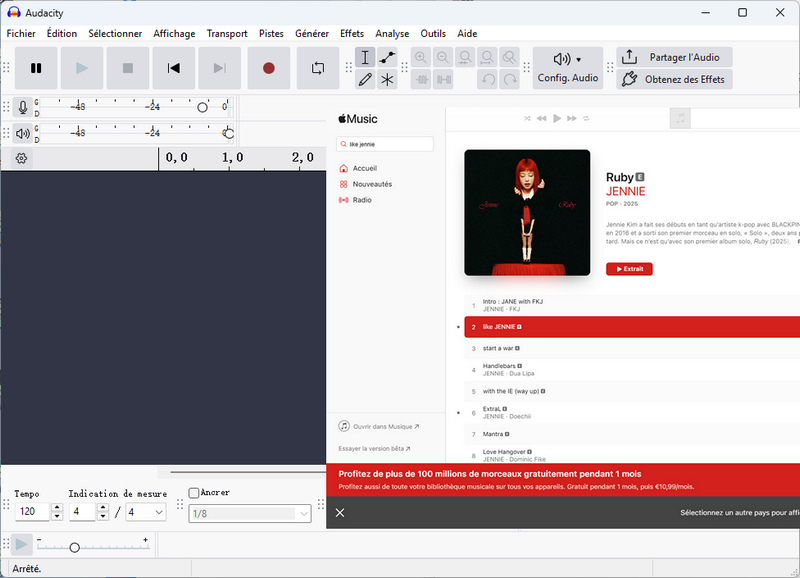Open the Config. Audio dropdown
The image size is (800, 578).
[x=567, y=68]
